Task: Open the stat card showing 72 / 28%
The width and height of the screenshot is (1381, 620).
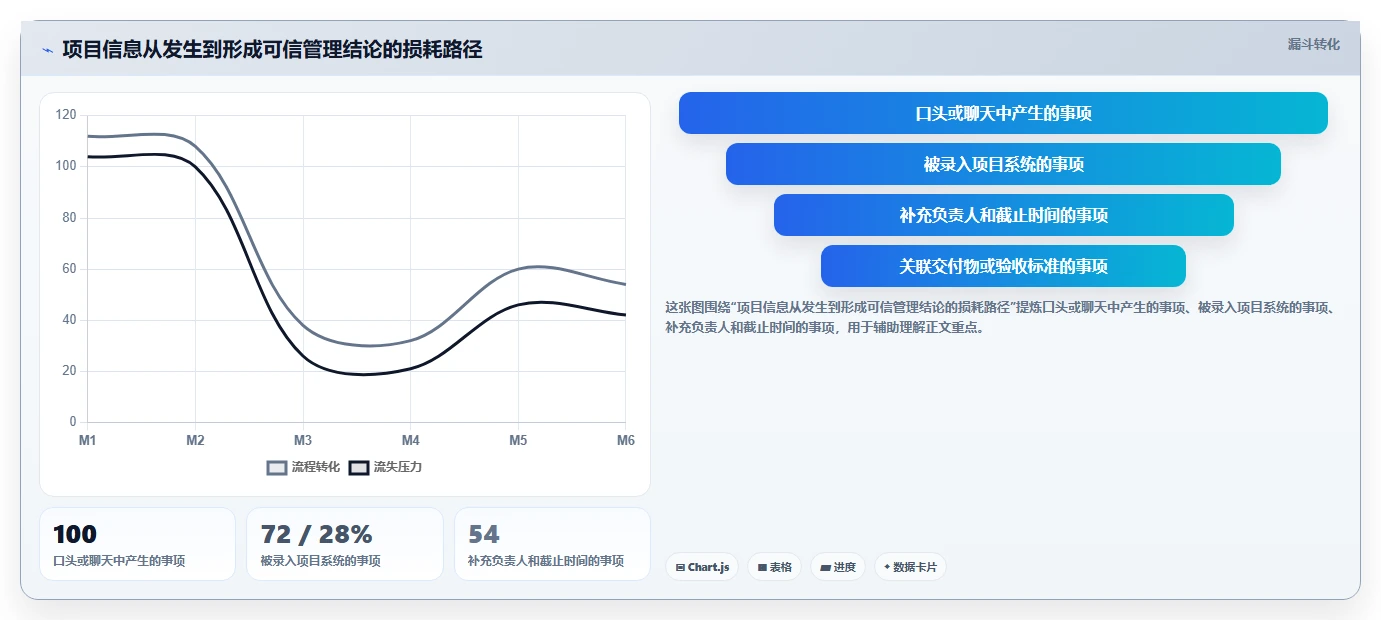Action: (x=345, y=544)
